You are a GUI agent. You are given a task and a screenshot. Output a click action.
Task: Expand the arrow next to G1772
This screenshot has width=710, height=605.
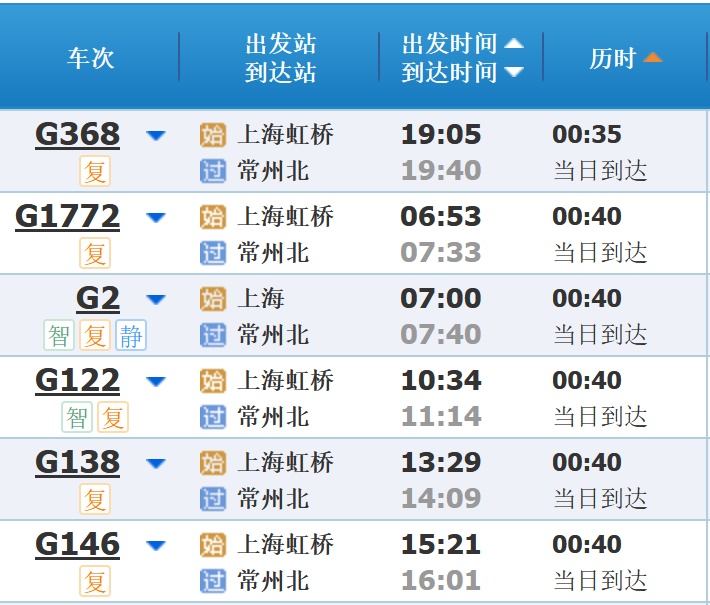156,217
